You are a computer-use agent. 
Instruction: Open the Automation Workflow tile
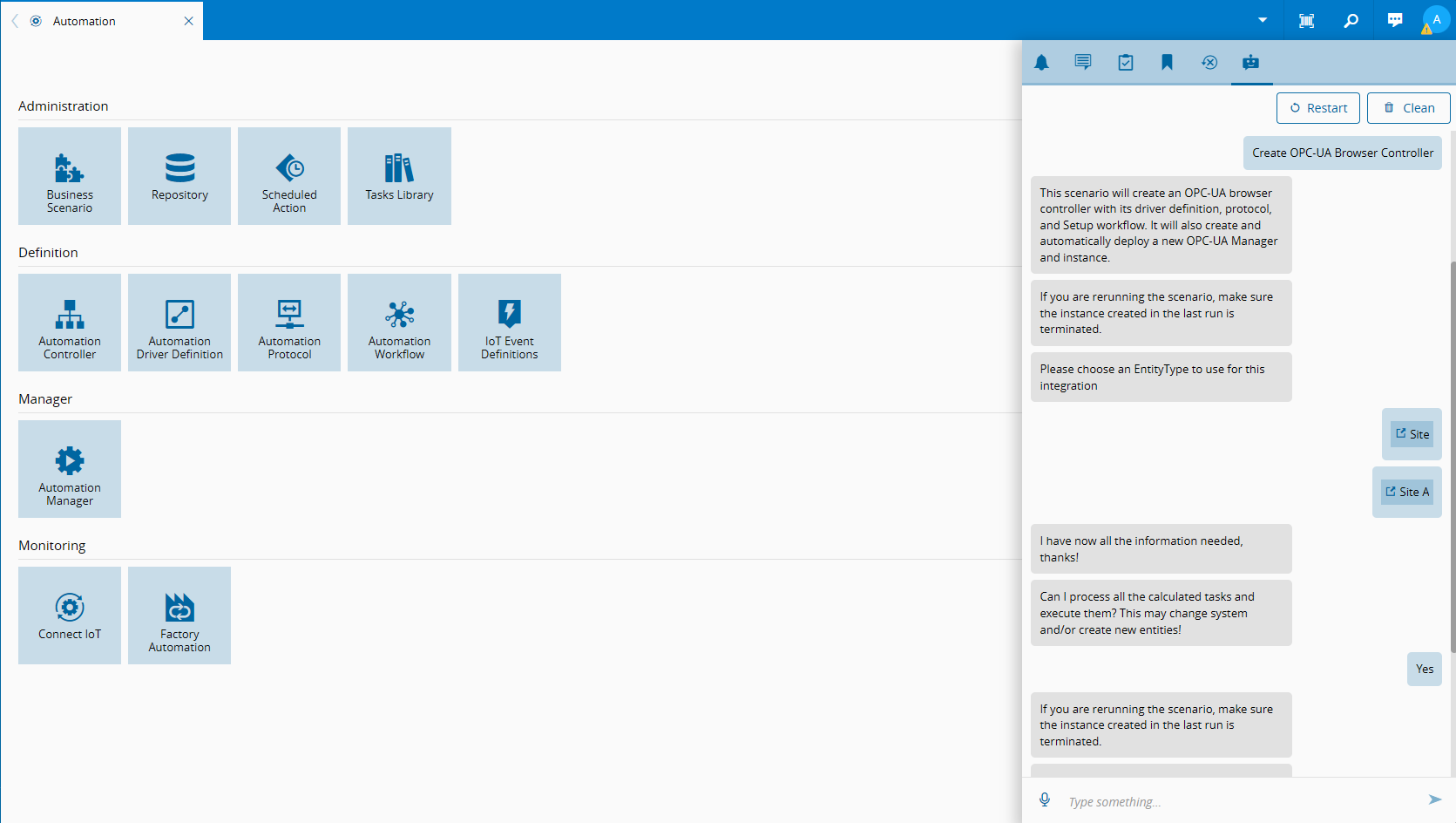[x=399, y=323]
